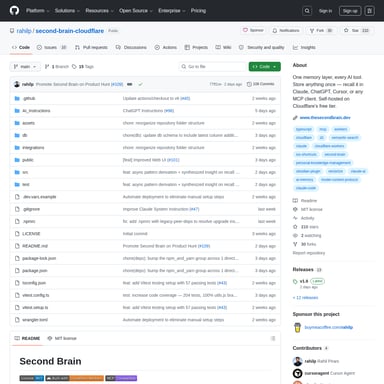The height and width of the screenshot is (384, 384).
Task: Click file icon next to .gitignore
Action: (17, 209)
